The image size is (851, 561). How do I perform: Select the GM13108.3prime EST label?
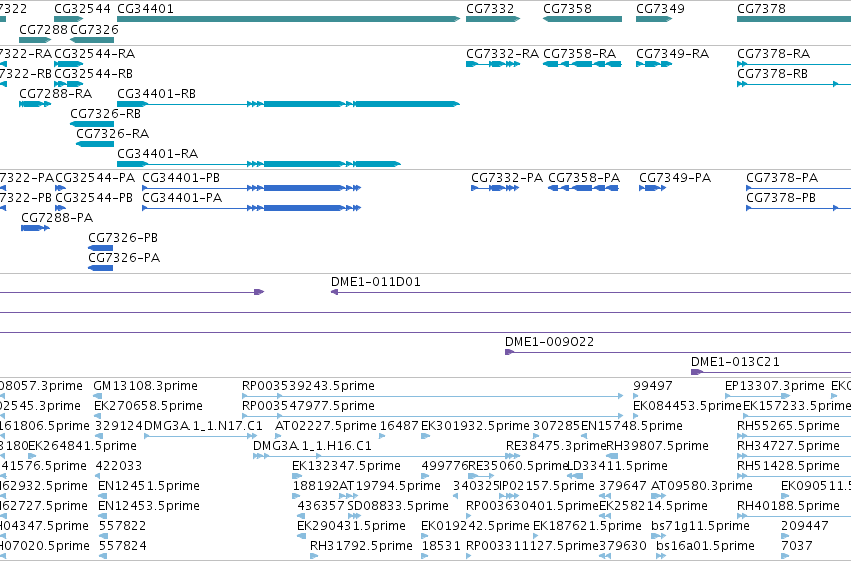coord(145,386)
